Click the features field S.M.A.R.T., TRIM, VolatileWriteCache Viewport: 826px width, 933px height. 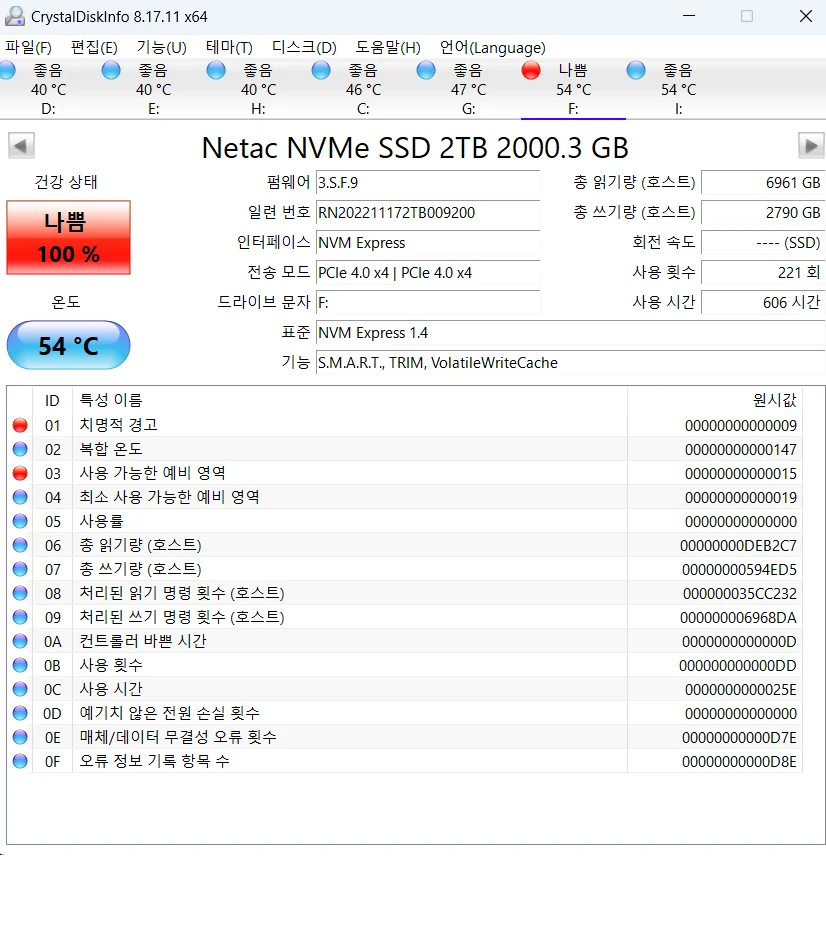[x=570, y=362]
